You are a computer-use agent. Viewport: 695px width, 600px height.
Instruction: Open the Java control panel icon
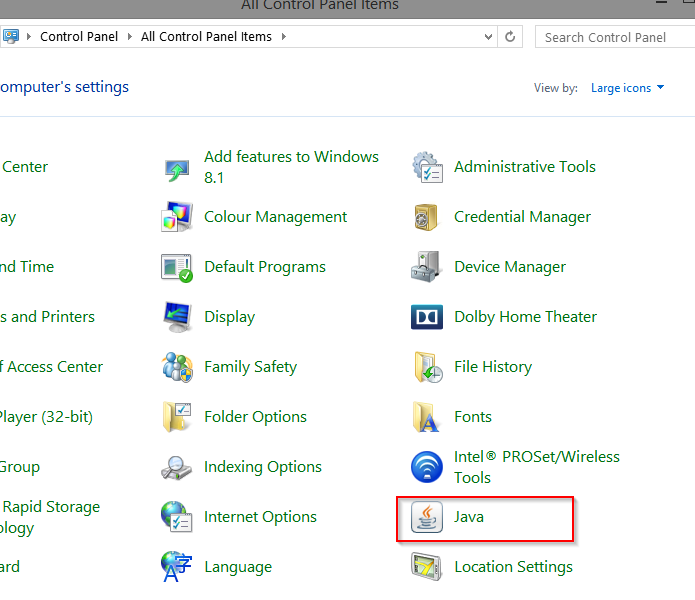pos(427,517)
